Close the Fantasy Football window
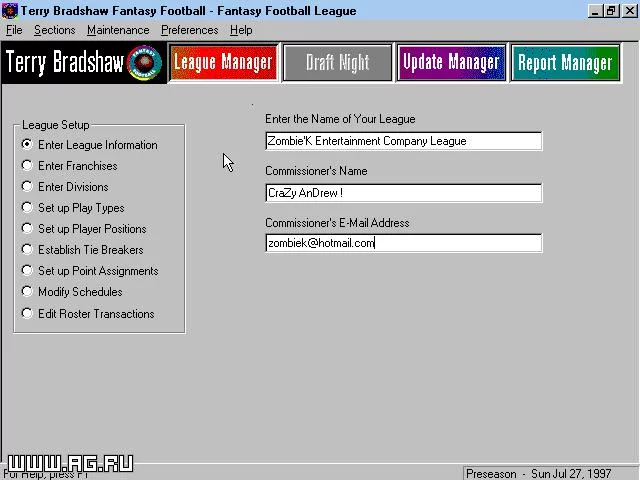The width and height of the screenshot is (640, 480). pyautogui.click(x=629, y=11)
